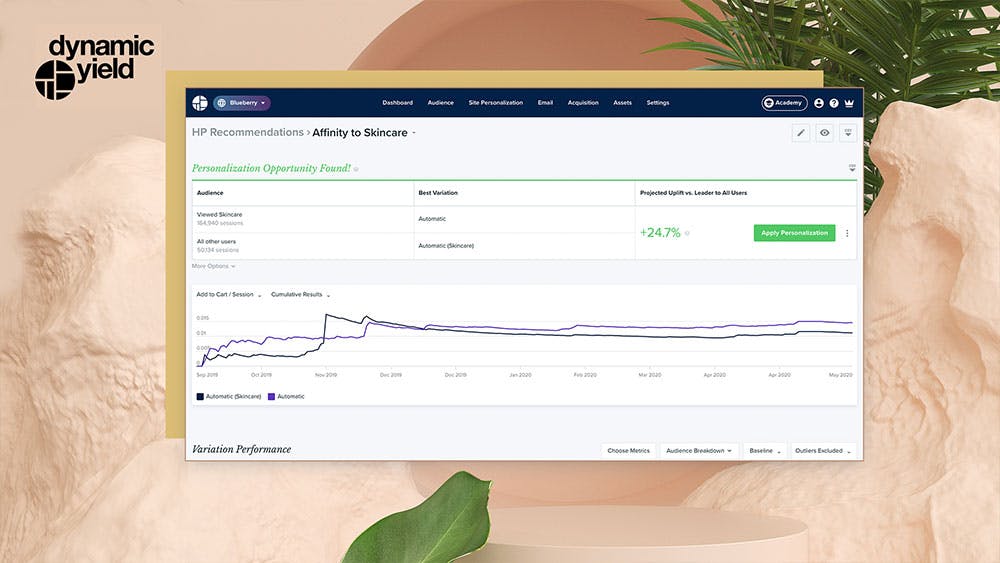
Task: Open the Cumulative Results dropdown
Action: 300,295
